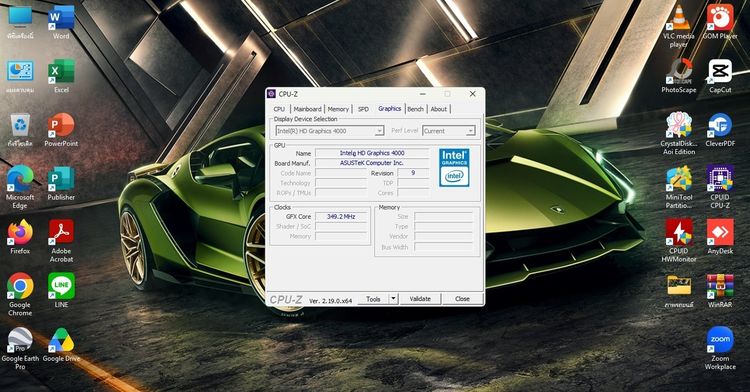Select the Graphics tab
Image resolution: width=750 pixels, height=392 pixels.
tap(390, 109)
